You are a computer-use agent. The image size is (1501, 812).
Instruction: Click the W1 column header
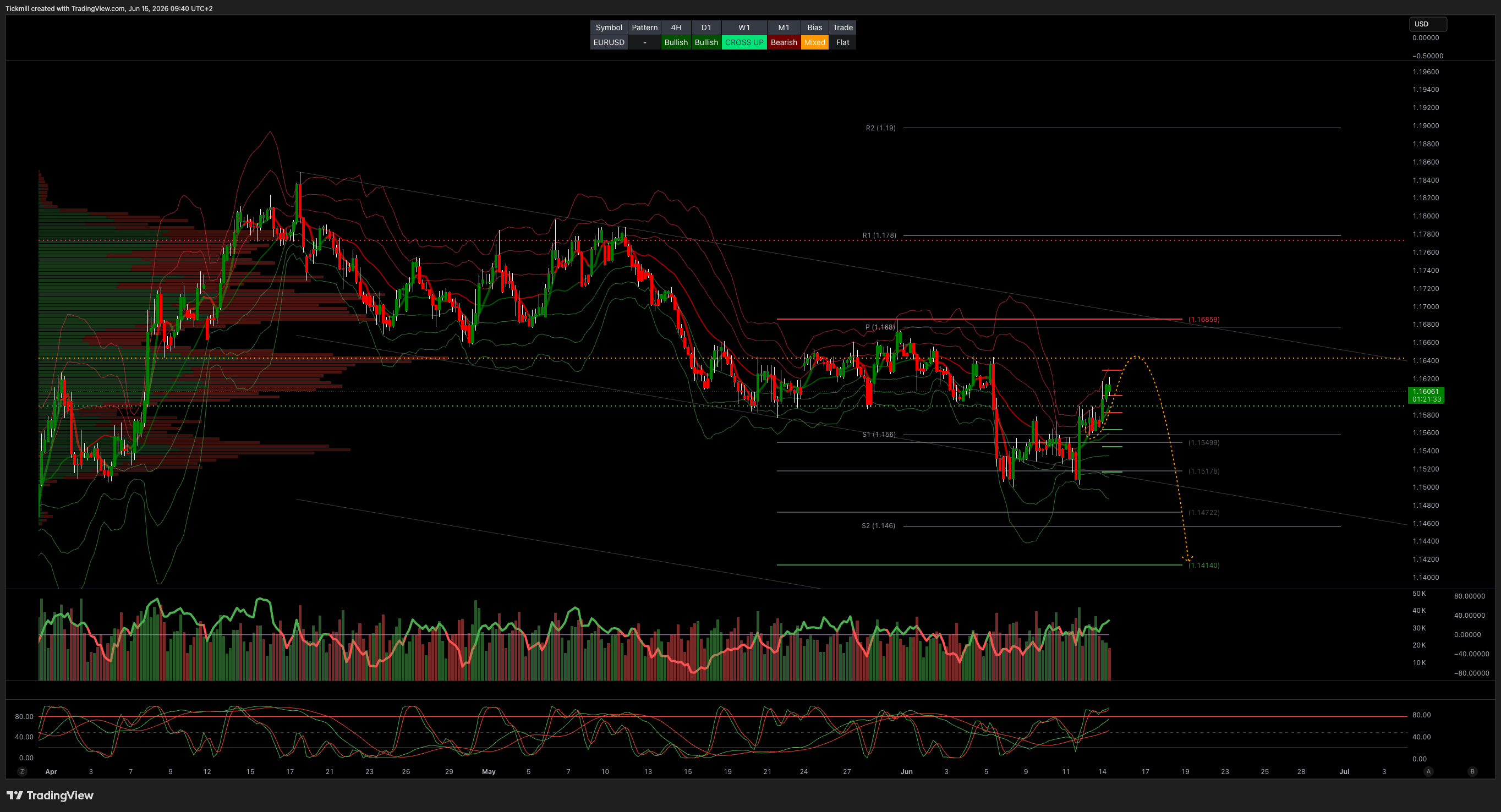[744, 28]
